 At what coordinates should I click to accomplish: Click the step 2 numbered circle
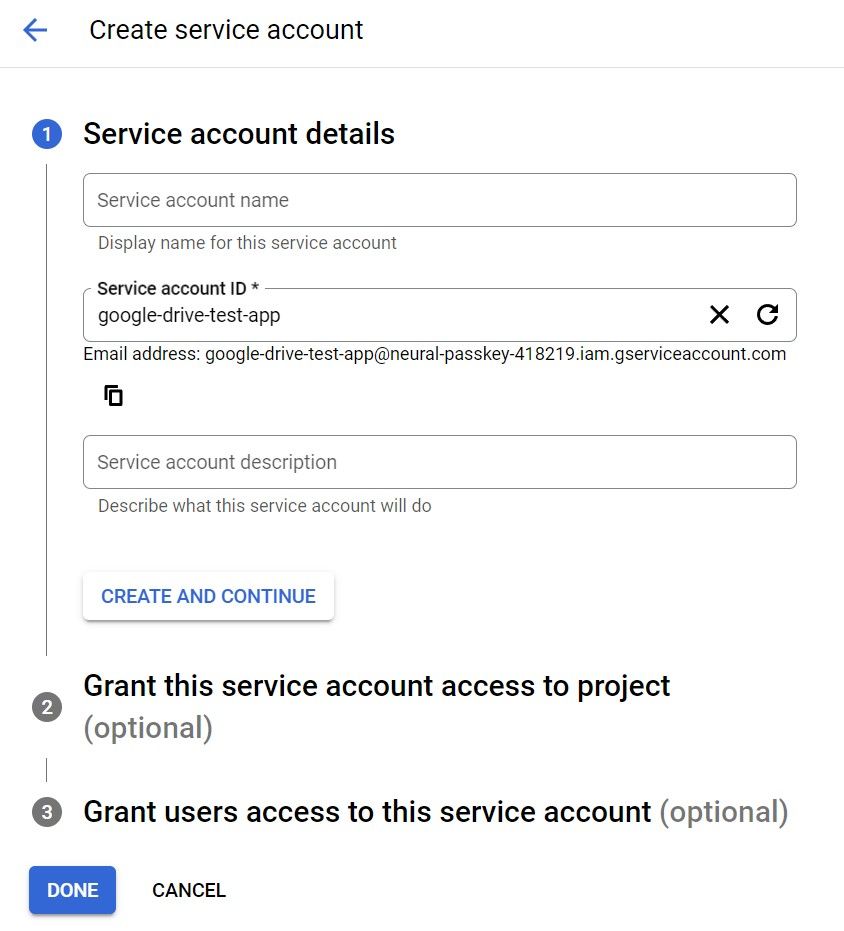tap(46, 706)
